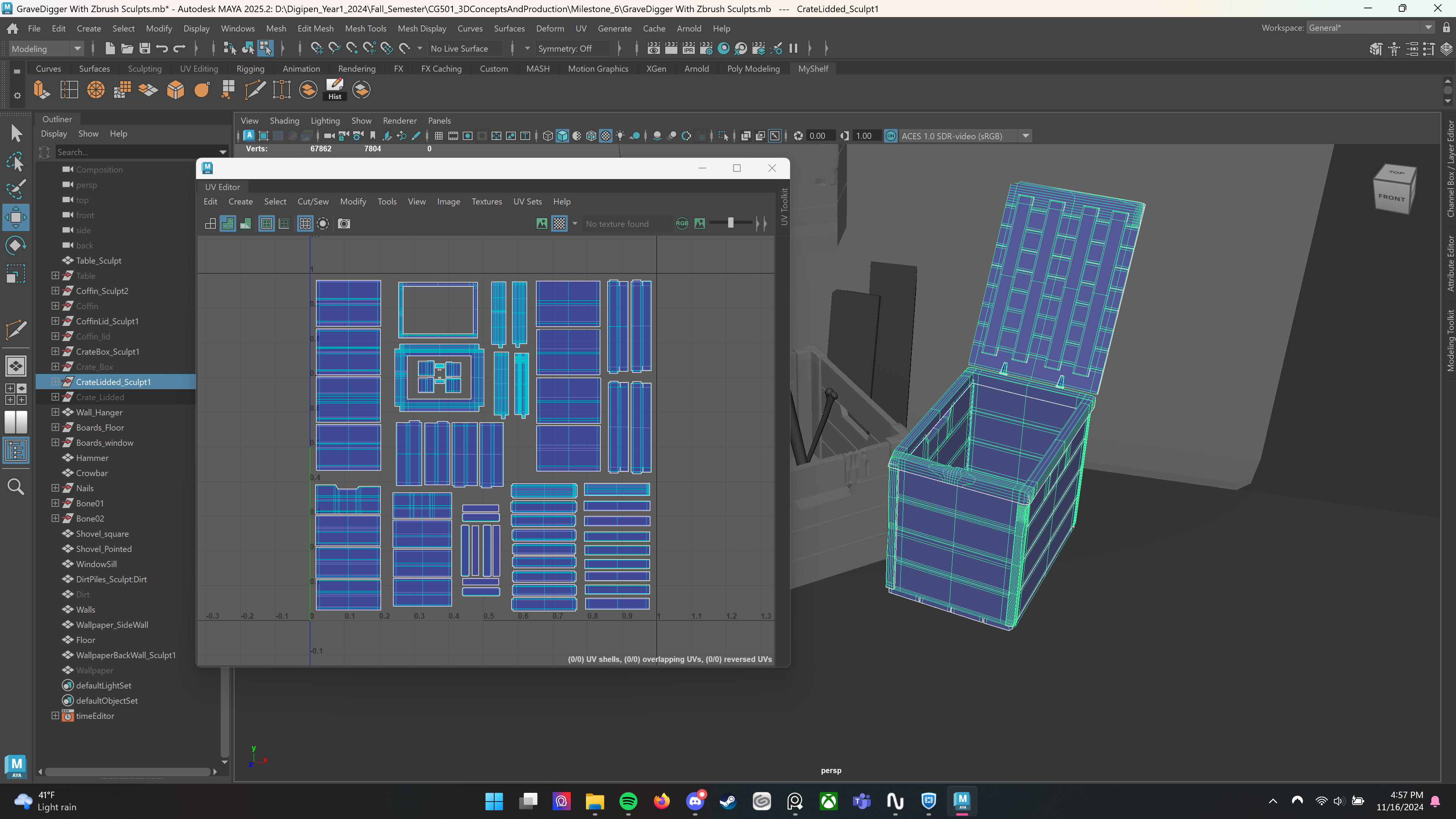This screenshot has height=819, width=1456.
Task: Toggle the RGB channel display button
Action: click(682, 223)
